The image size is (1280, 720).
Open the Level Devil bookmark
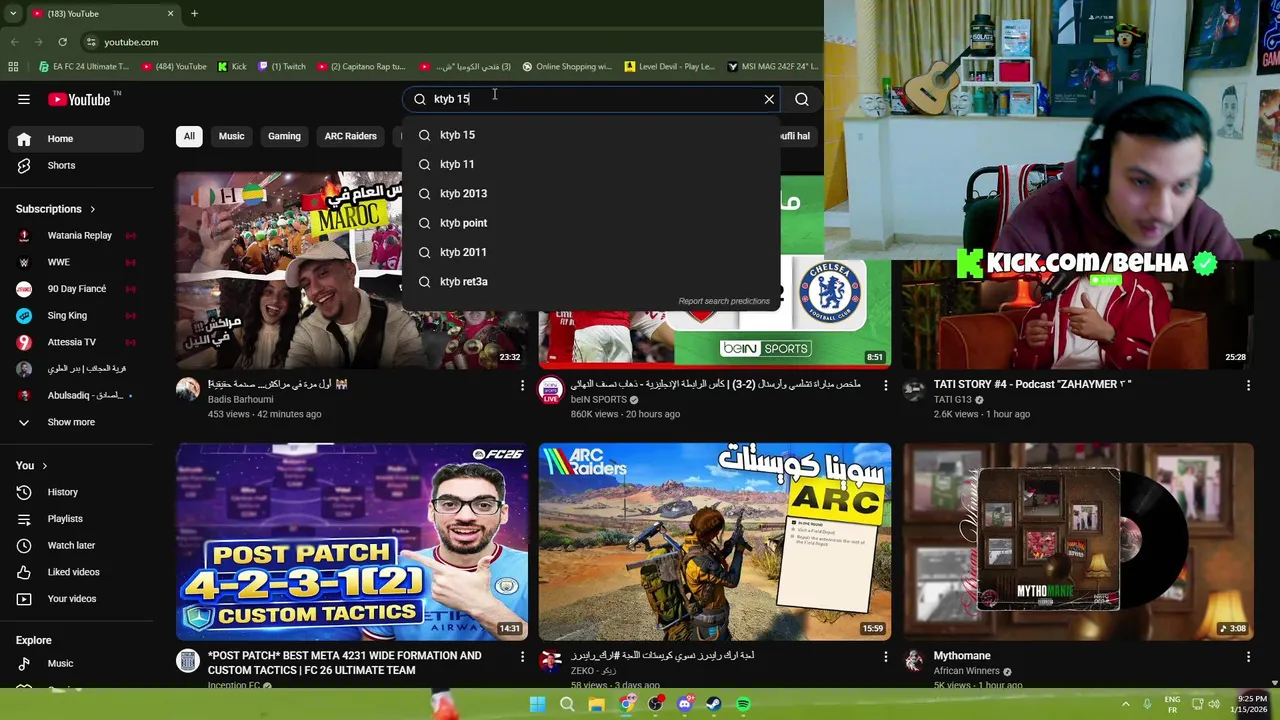pos(670,67)
